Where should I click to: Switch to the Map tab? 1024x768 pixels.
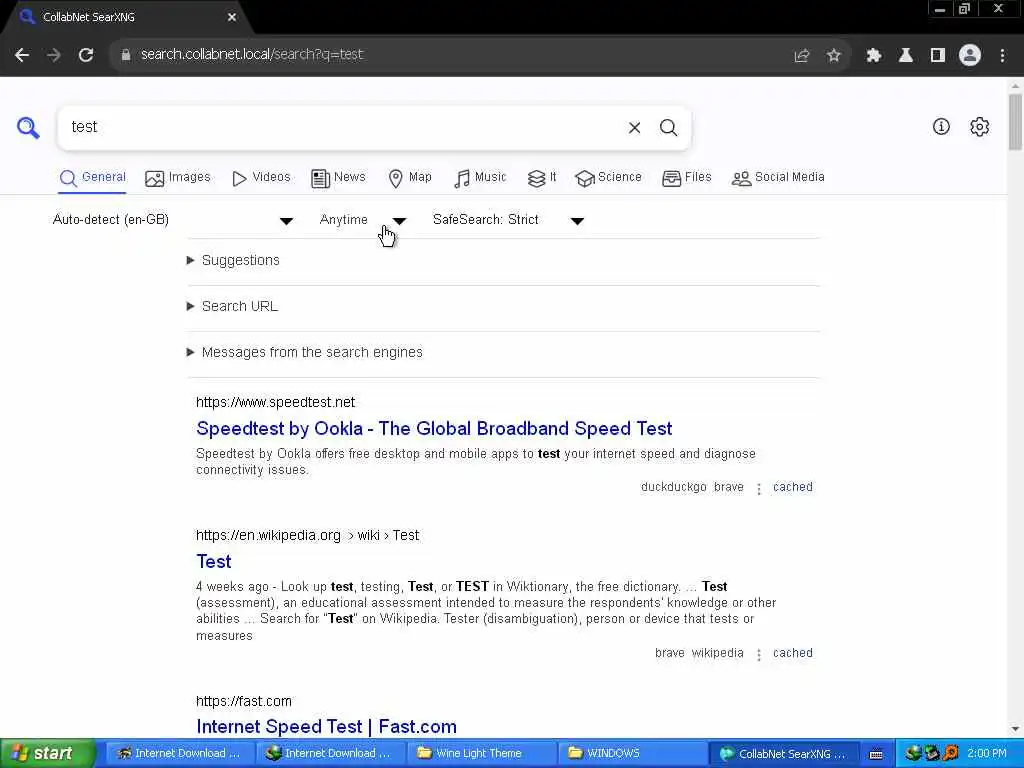tap(409, 178)
